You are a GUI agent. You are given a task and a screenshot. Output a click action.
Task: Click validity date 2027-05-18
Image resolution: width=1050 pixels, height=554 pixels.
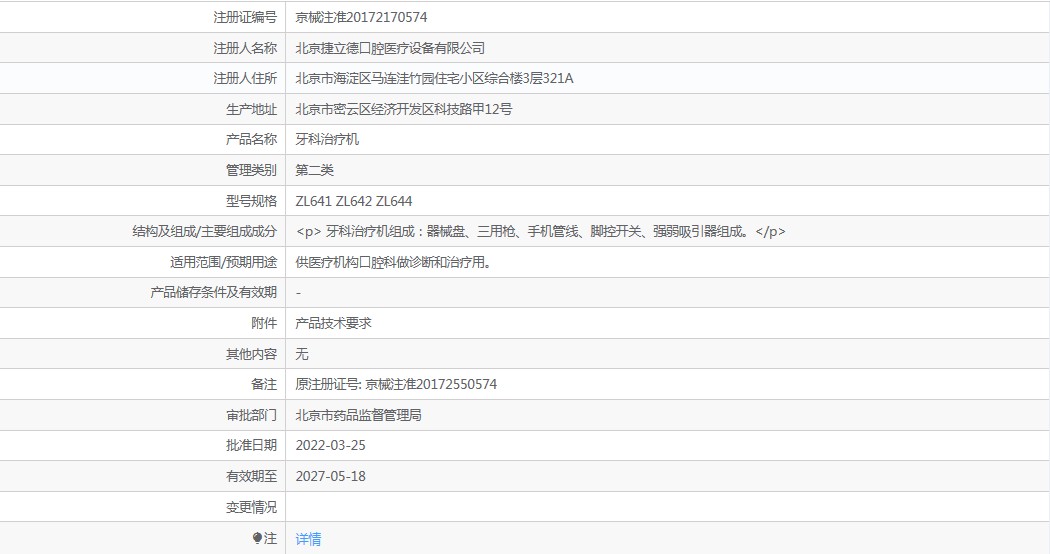tap(331, 476)
